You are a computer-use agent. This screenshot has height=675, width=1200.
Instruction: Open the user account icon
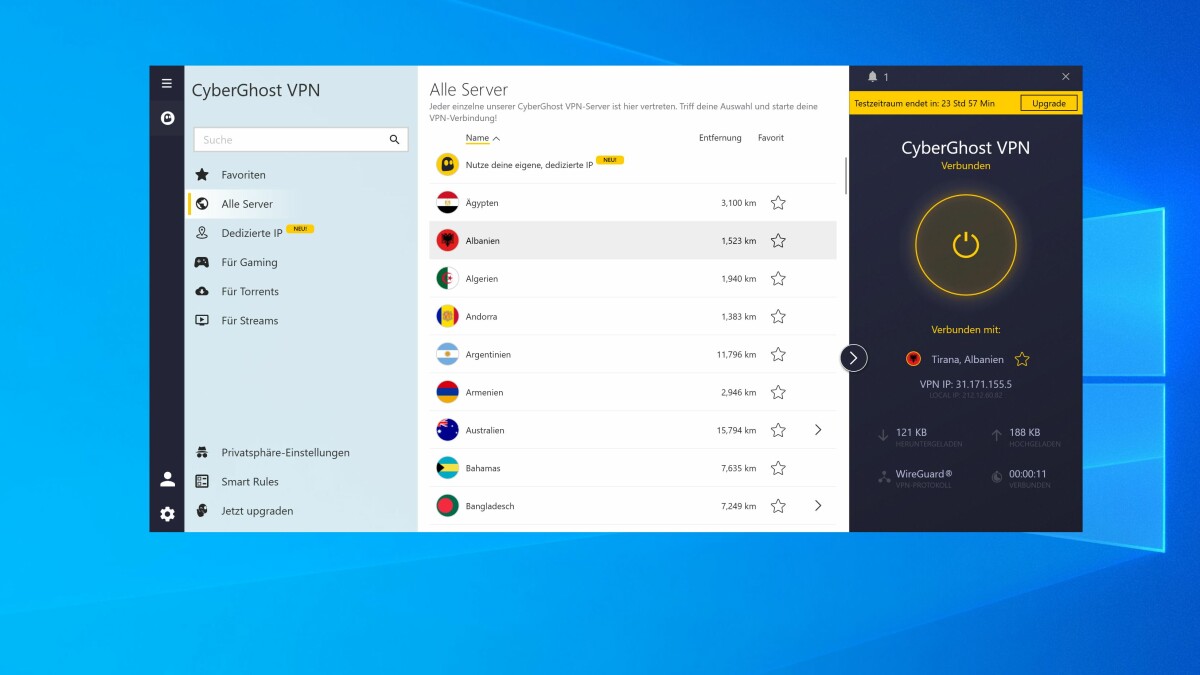tap(167, 479)
